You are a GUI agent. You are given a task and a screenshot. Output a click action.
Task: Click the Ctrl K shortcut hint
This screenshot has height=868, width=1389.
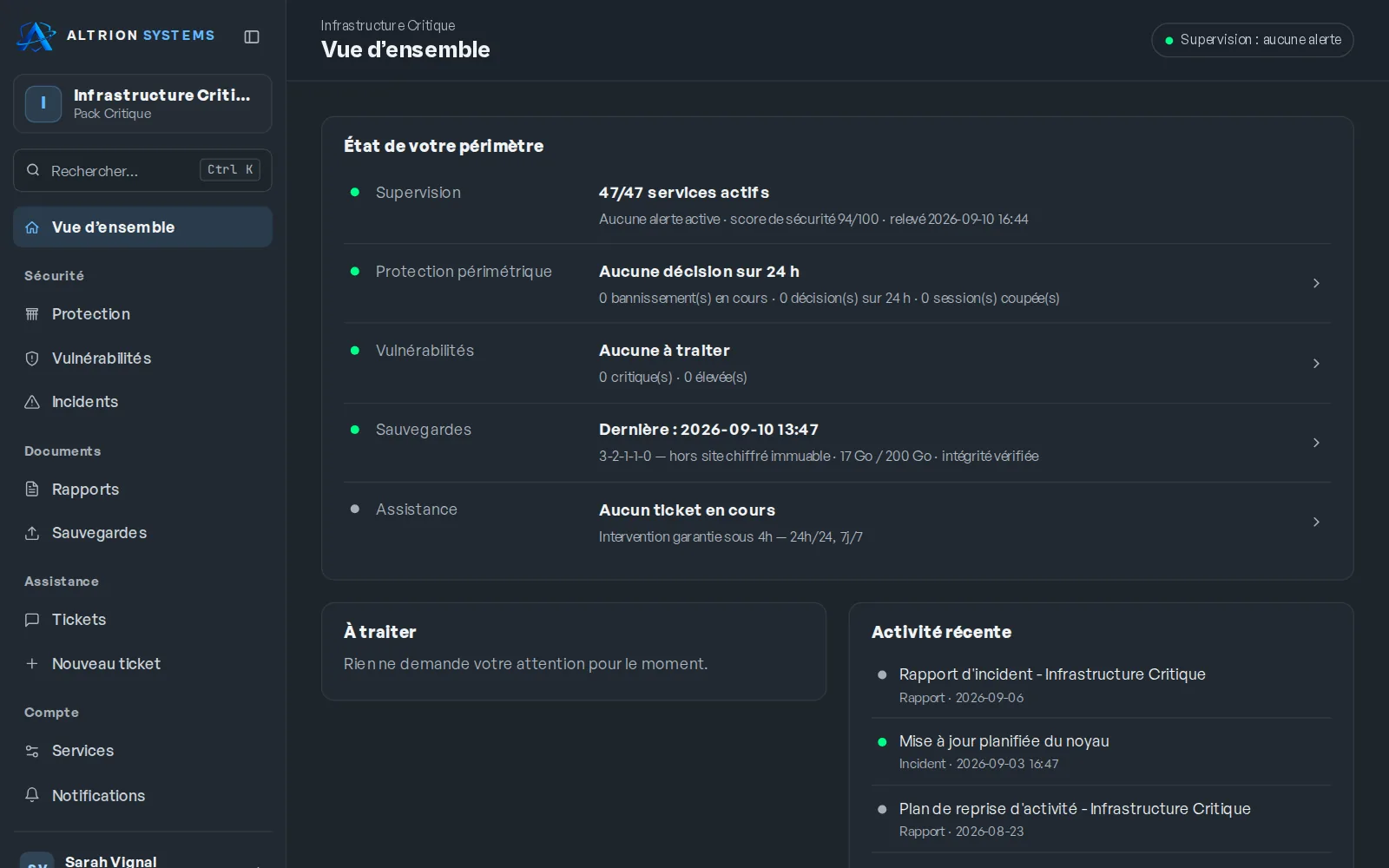click(x=230, y=170)
